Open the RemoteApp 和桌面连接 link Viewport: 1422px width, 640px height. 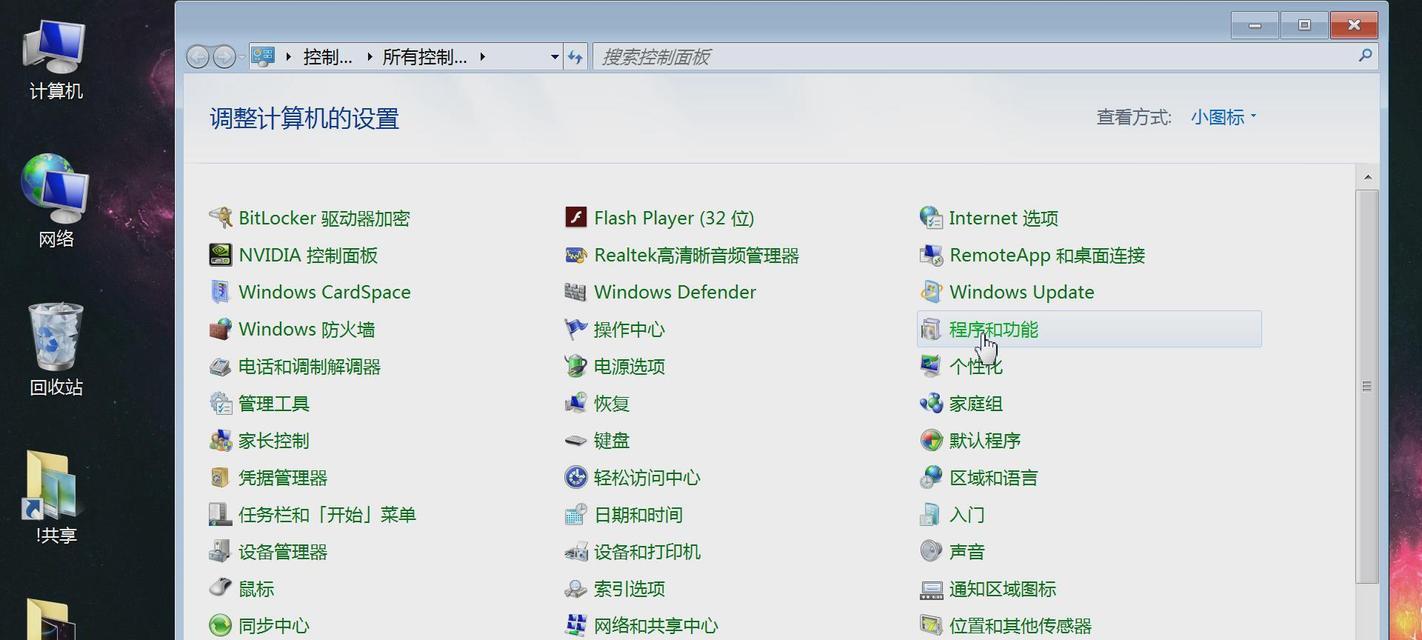(1047, 255)
